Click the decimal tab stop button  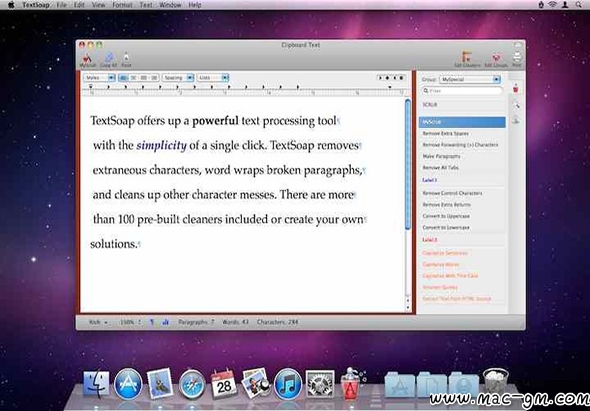401,78
